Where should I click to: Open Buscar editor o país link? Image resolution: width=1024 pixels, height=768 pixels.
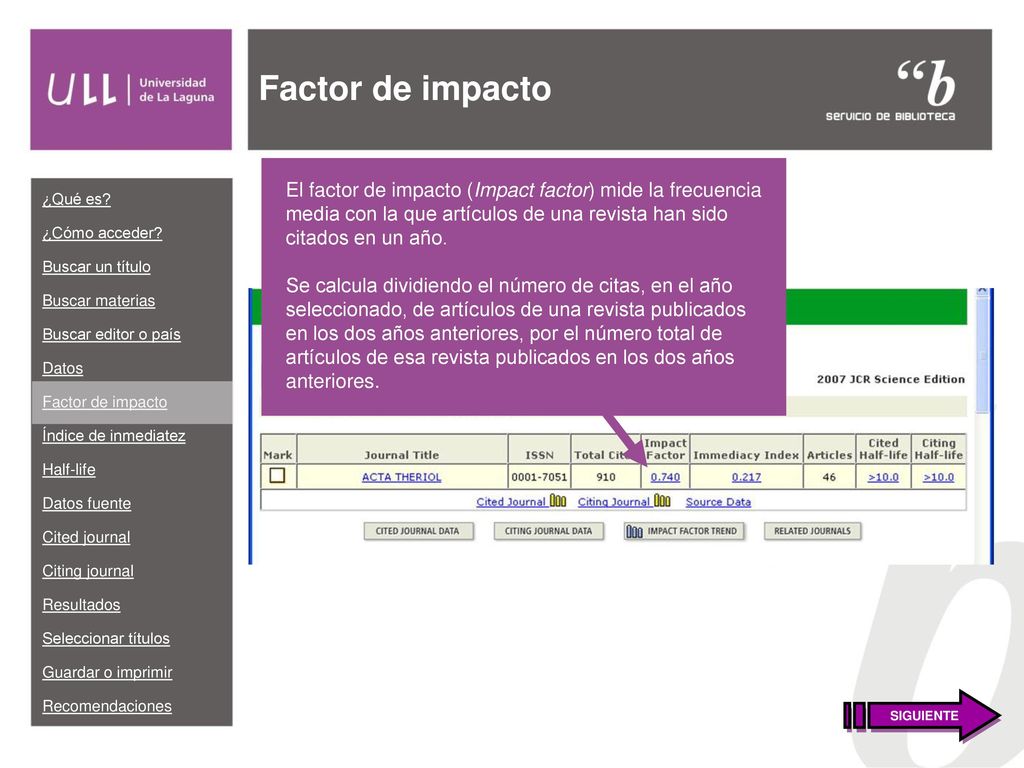coord(111,334)
